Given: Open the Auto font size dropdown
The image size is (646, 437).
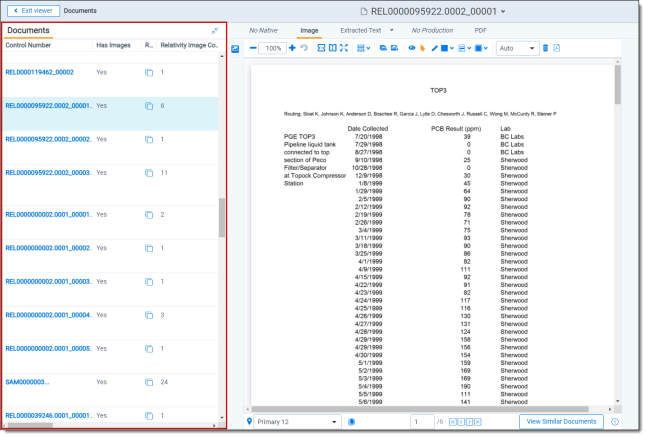Looking at the screenshot, I should coord(516,48).
